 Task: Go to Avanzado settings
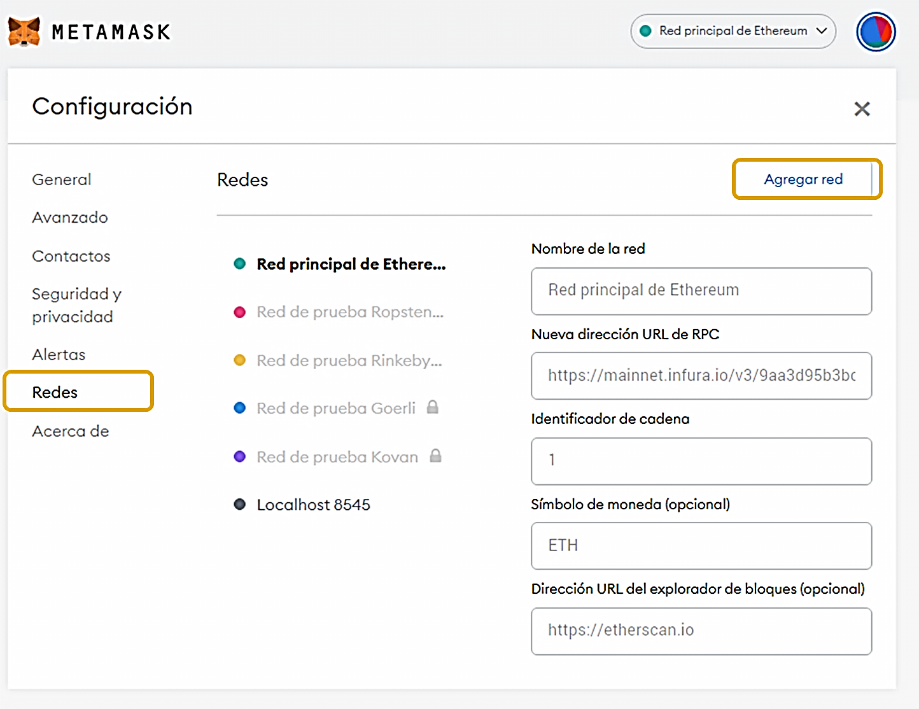click(70, 217)
